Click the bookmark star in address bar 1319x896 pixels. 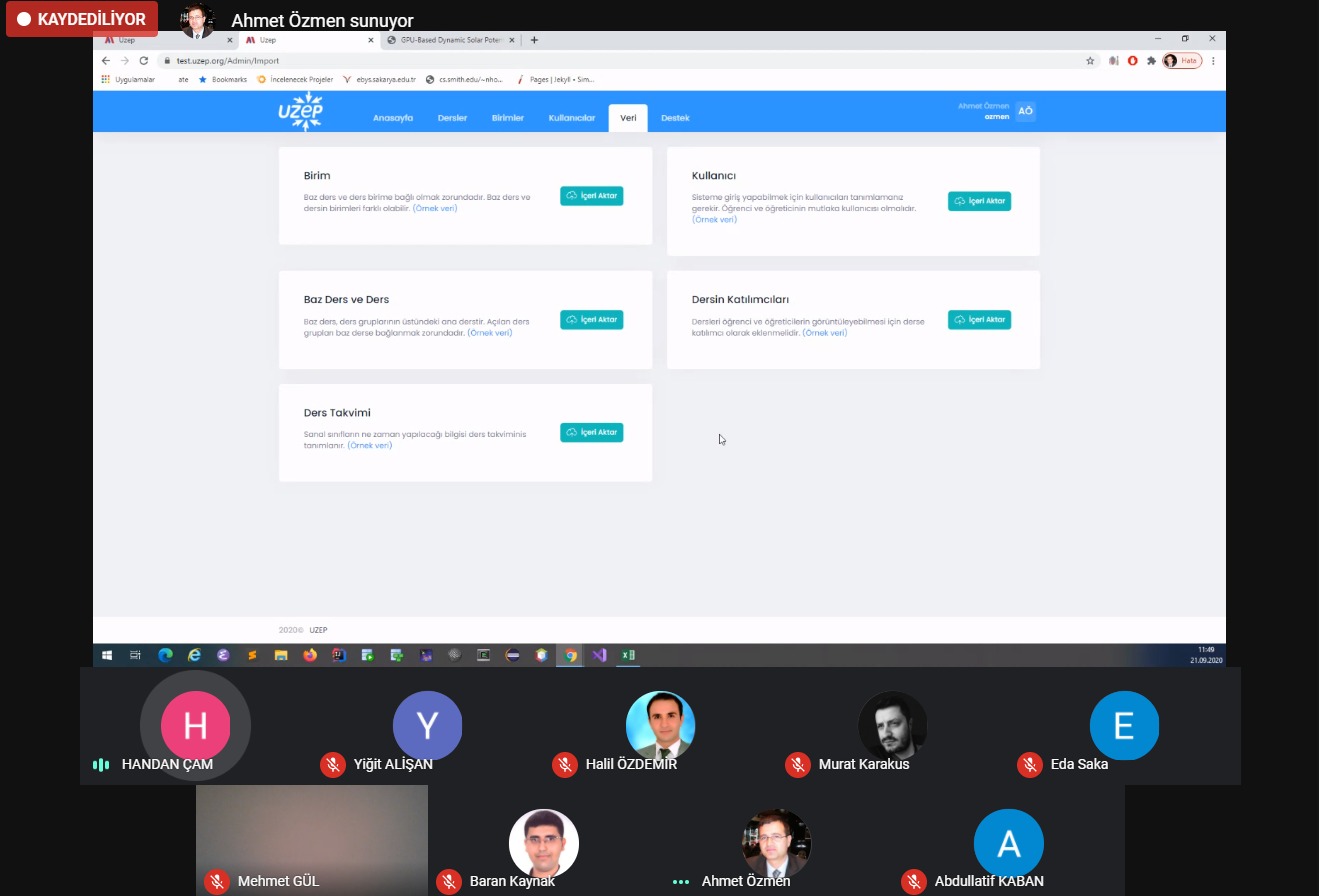(x=1090, y=60)
